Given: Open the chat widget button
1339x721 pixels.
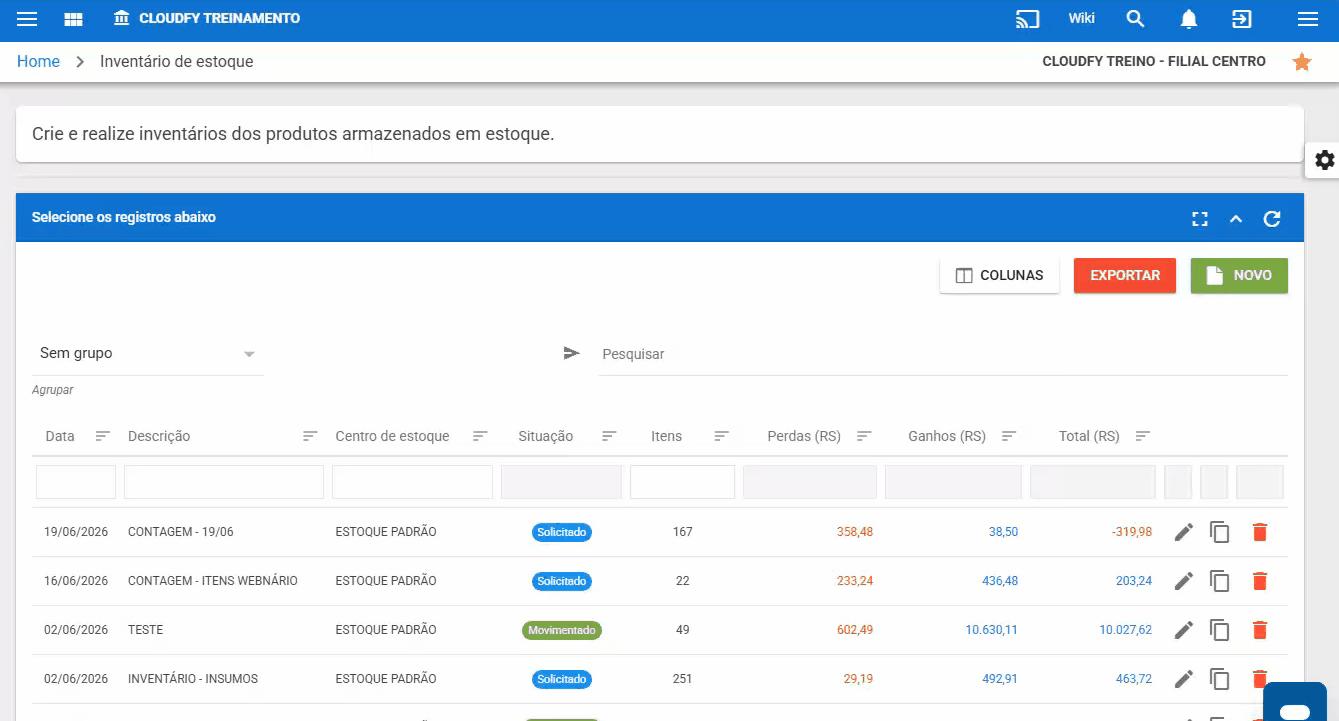Looking at the screenshot, I should 1295,702.
